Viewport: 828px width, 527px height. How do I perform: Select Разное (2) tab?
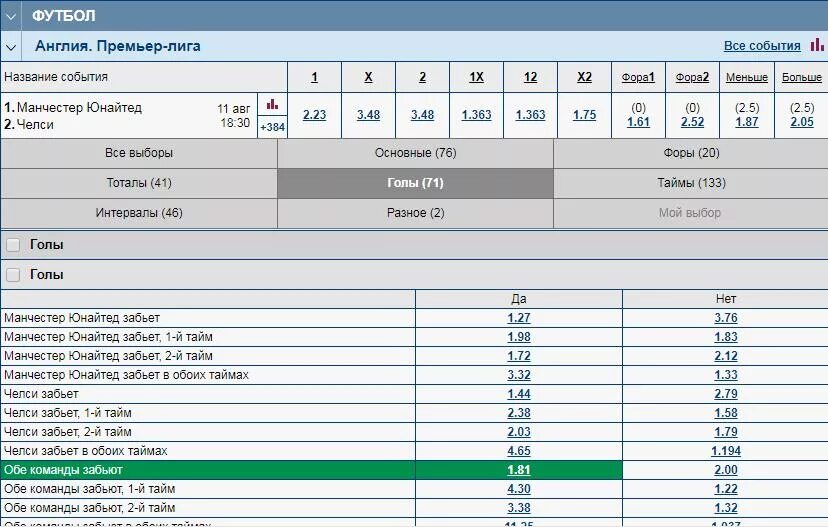(x=416, y=213)
